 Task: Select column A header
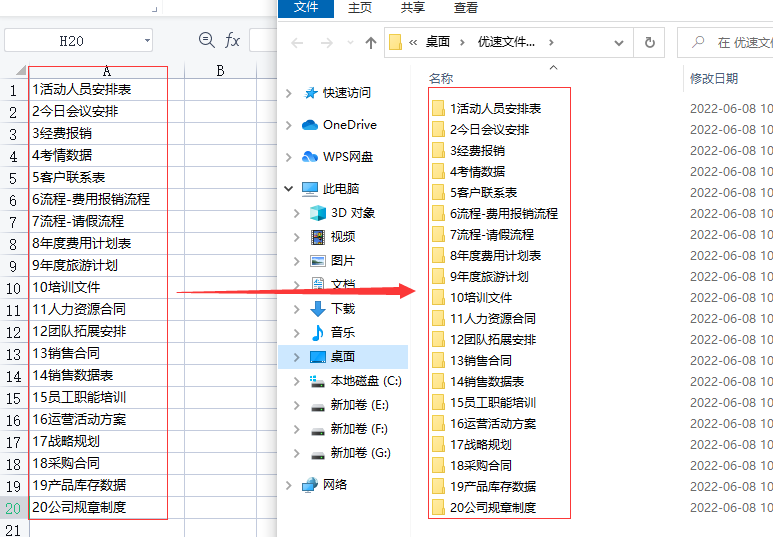pos(106,71)
